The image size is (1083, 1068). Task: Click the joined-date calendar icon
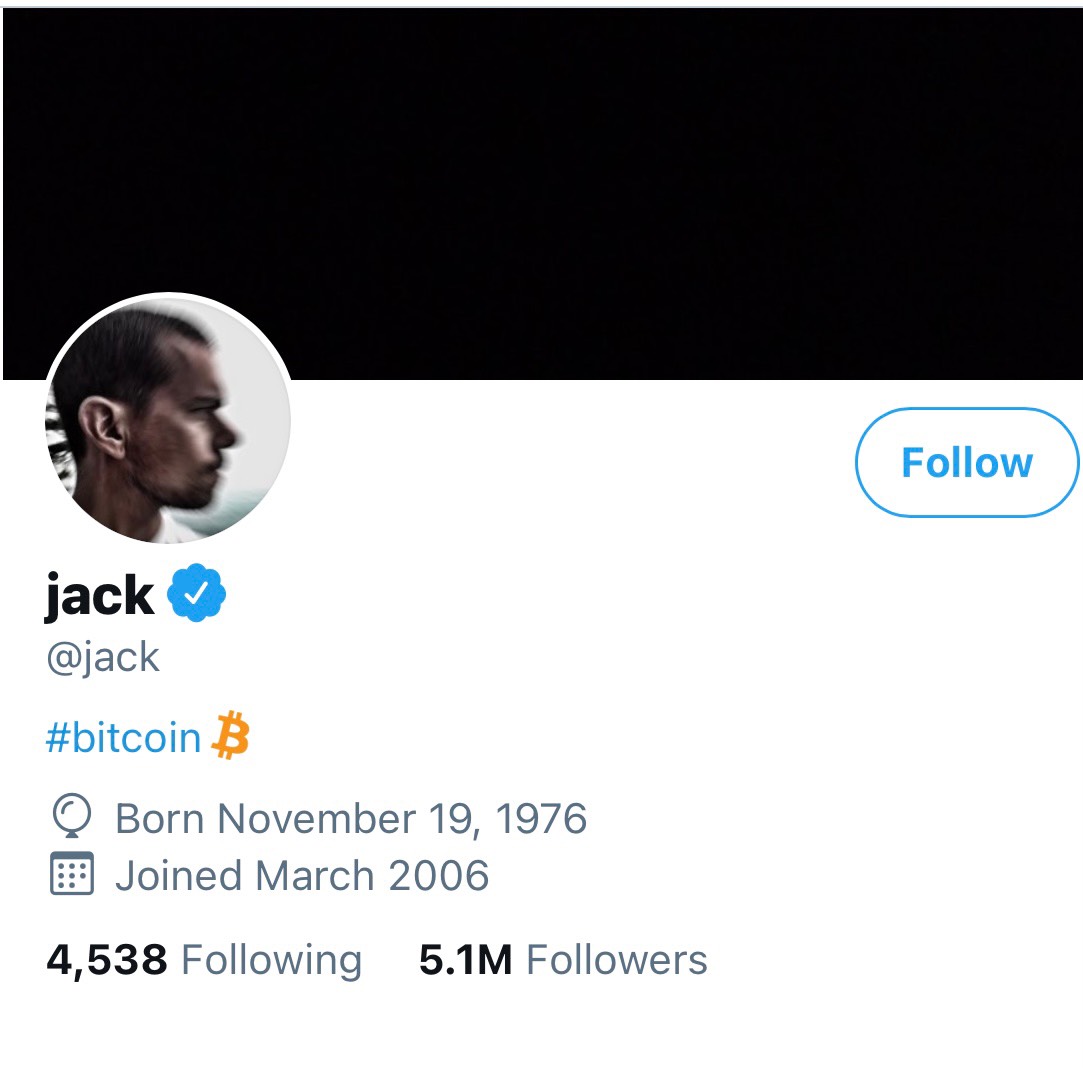pos(72,874)
